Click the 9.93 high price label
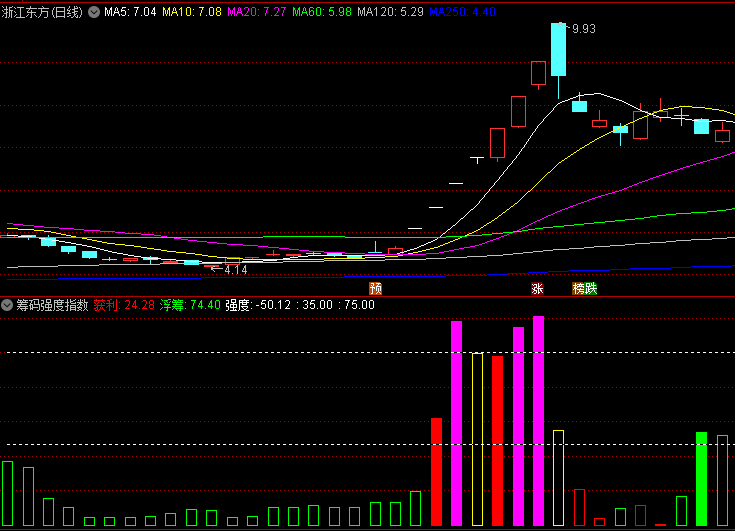This screenshot has height=531, width=735. coord(584,29)
